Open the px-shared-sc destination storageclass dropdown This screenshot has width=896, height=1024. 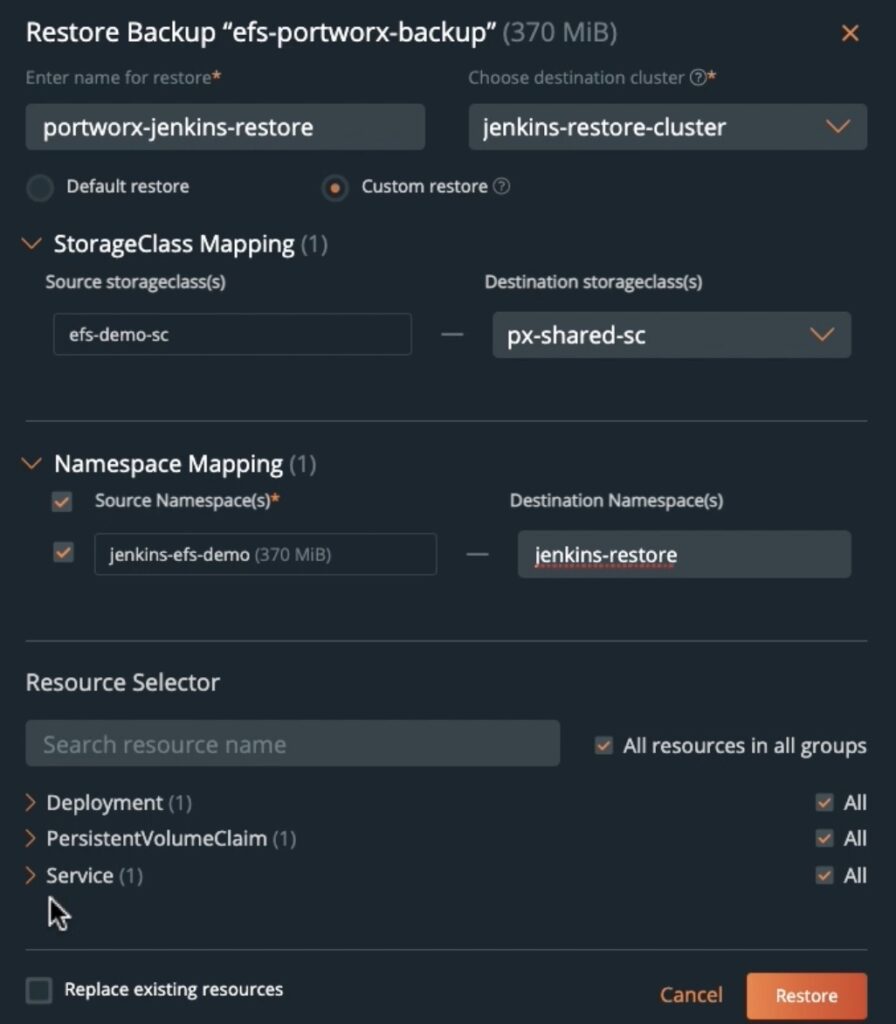[x=671, y=335]
